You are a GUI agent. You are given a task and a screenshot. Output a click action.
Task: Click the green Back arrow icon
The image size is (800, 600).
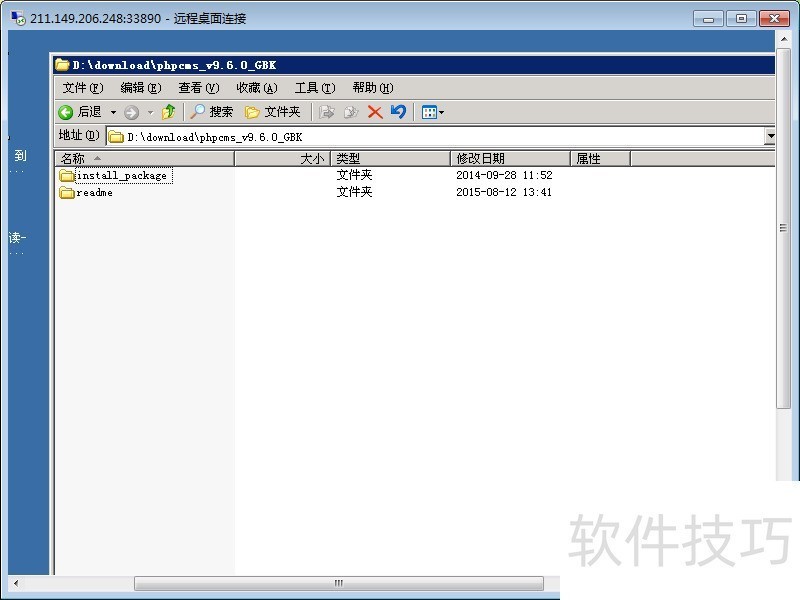[65, 112]
